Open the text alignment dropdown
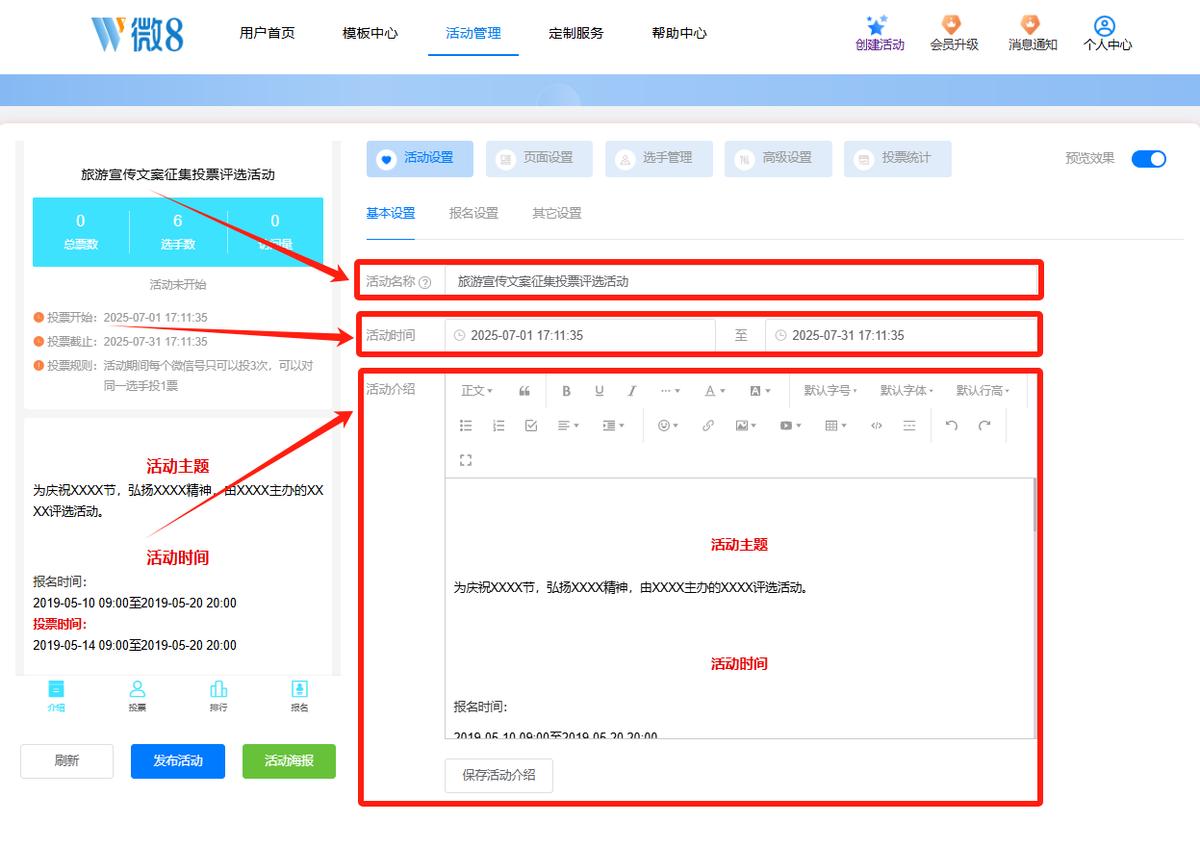The width and height of the screenshot is (1200, 853). (x=568, y=425)
